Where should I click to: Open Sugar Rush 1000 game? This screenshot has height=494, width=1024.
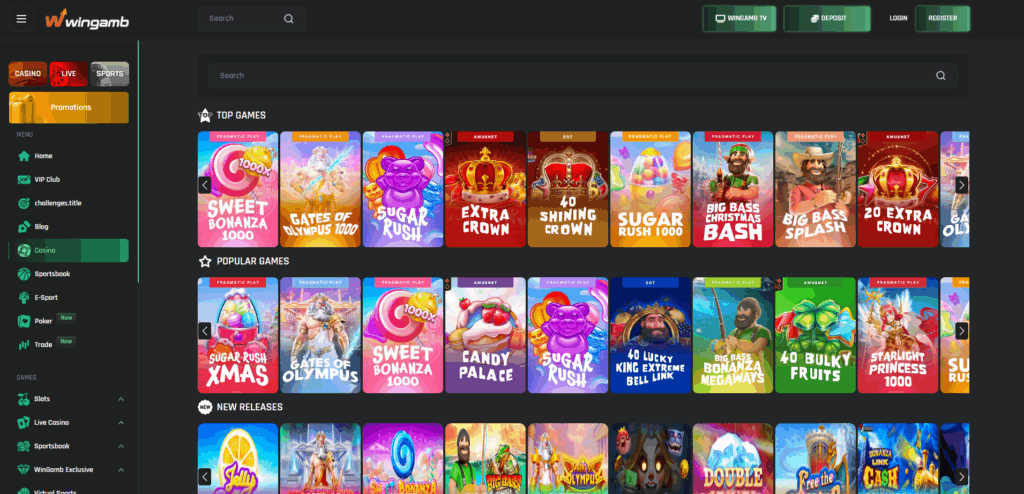(x=650, y=189)
